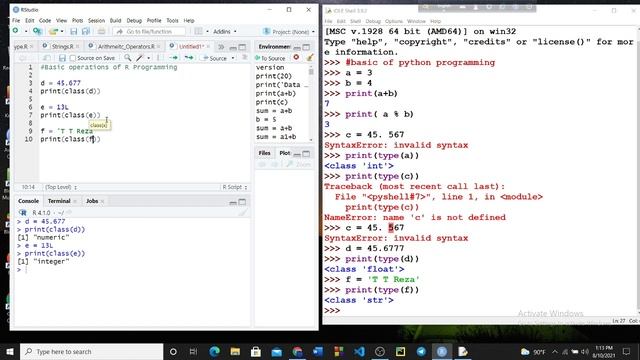The height and width of the screenshot is (360, 640).
Task: Click the Save All icon in RStudio toolbar
Action: (86, 31)
